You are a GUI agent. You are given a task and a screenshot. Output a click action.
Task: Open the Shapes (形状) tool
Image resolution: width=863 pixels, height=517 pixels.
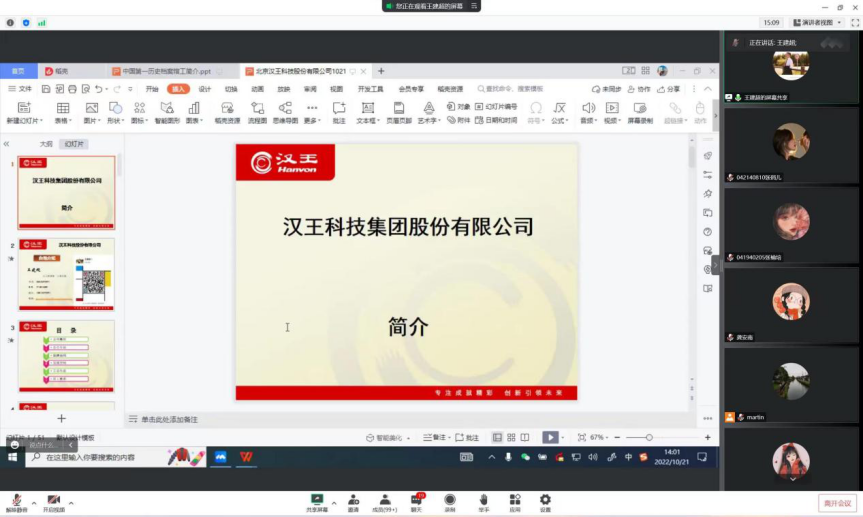click(x=115, y=107)
